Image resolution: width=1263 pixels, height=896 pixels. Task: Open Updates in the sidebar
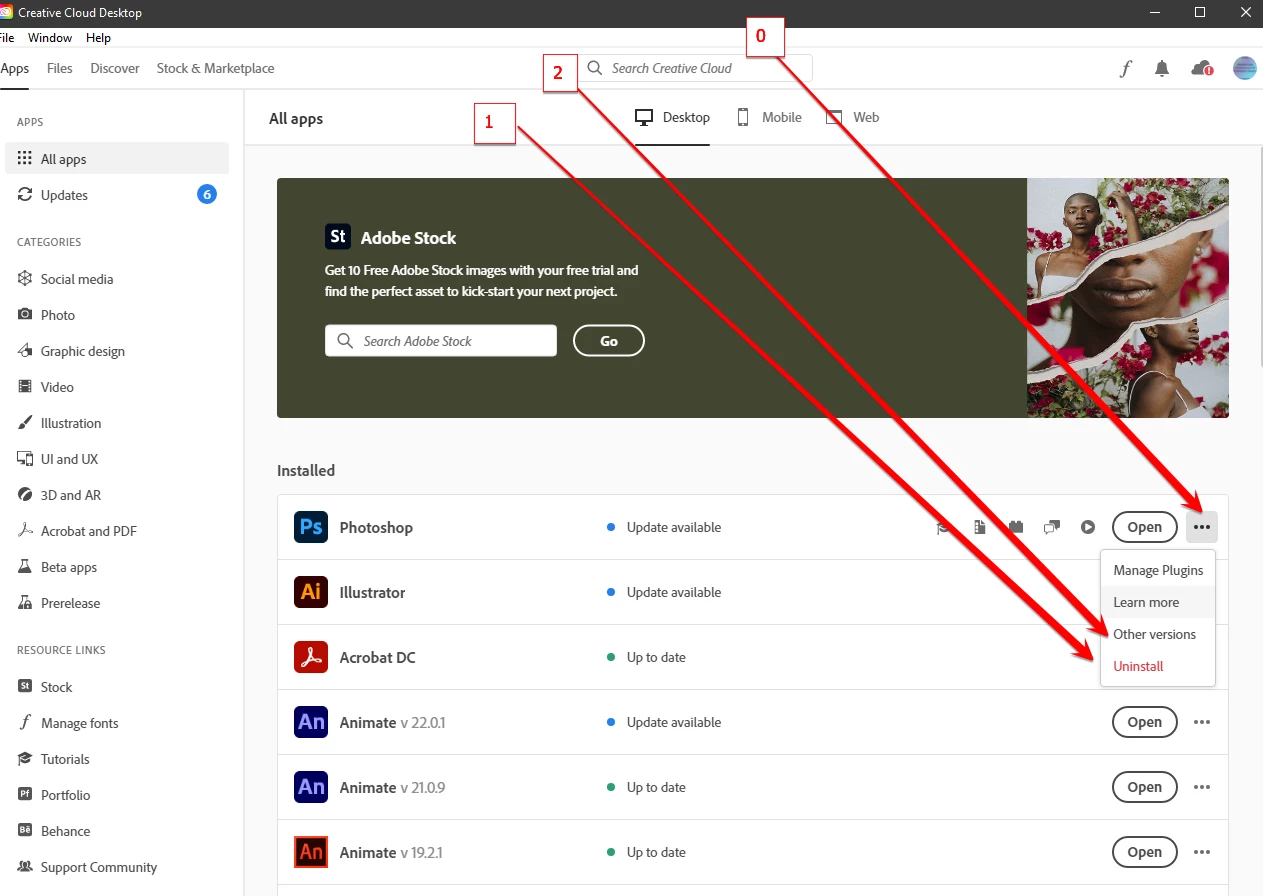pyautogui.click(x=117, y=195)
